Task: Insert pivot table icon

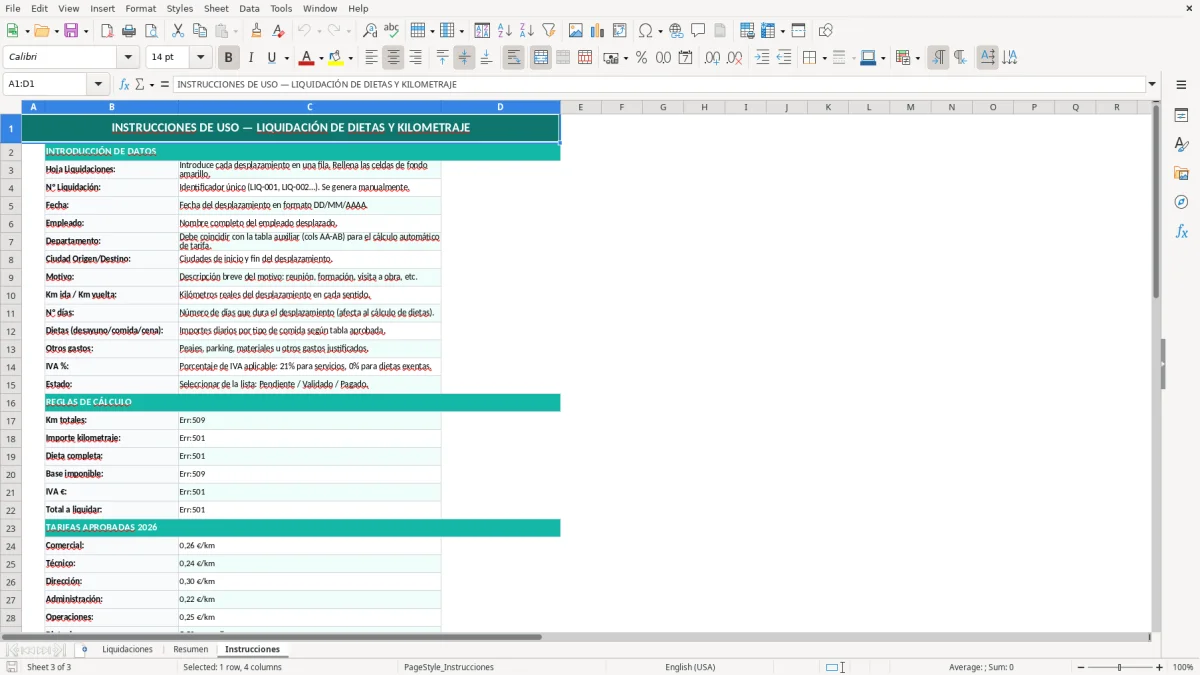Action: (620, 31)
